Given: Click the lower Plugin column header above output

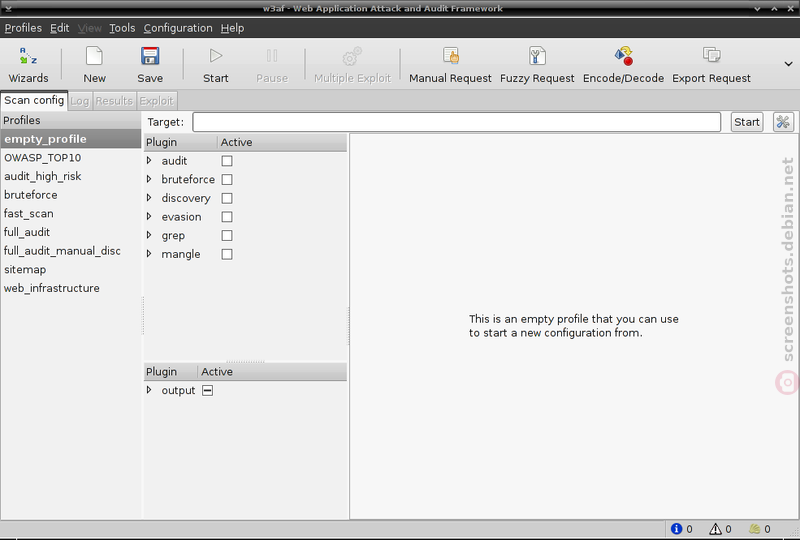Looking at the screenshot, I should pos(170,372).
